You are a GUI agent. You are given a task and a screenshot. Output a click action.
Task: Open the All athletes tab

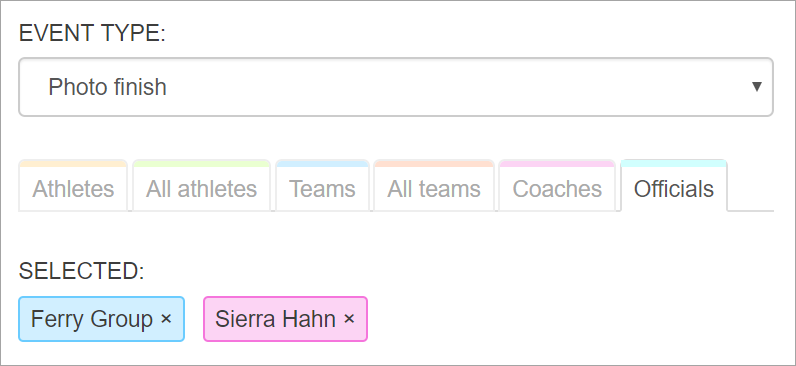[x=202, y=186]
